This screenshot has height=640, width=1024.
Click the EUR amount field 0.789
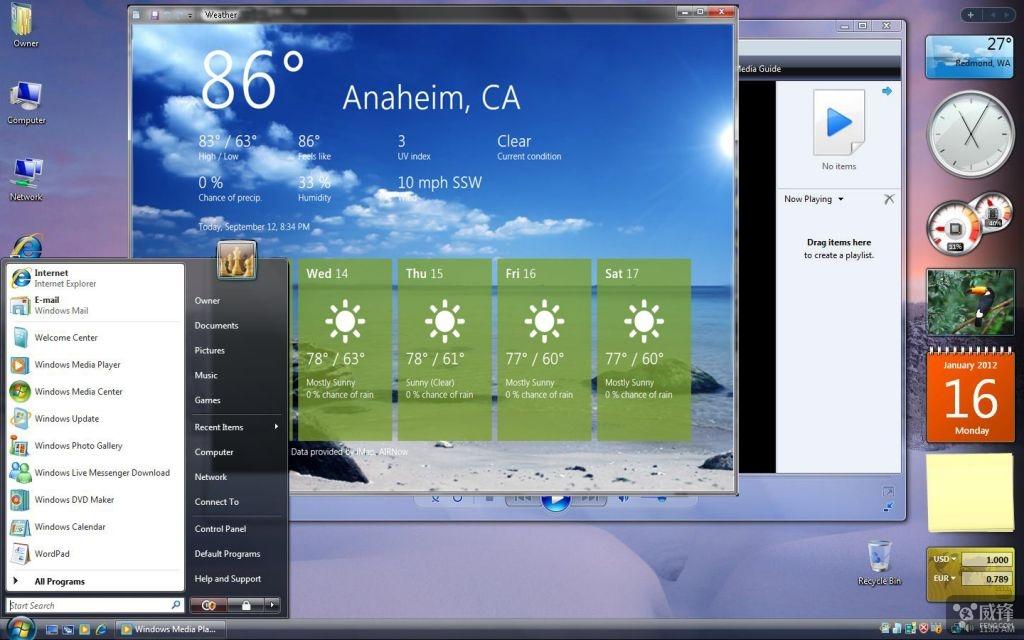click(x=985, y=579)
